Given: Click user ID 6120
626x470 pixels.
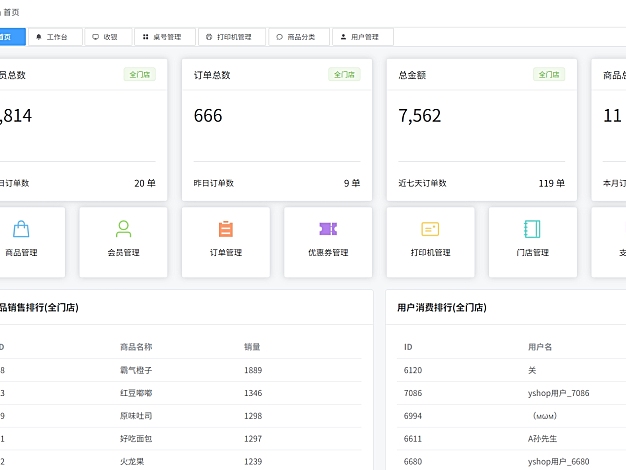Looking at the screenshot, I should coord(413,370).
